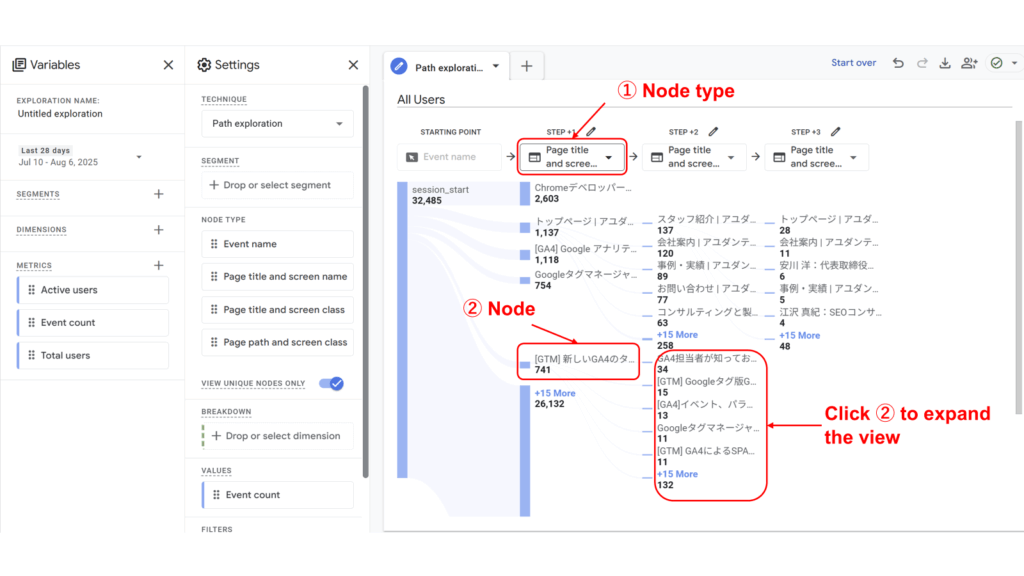Click Event count under Values

pos(278,494)
